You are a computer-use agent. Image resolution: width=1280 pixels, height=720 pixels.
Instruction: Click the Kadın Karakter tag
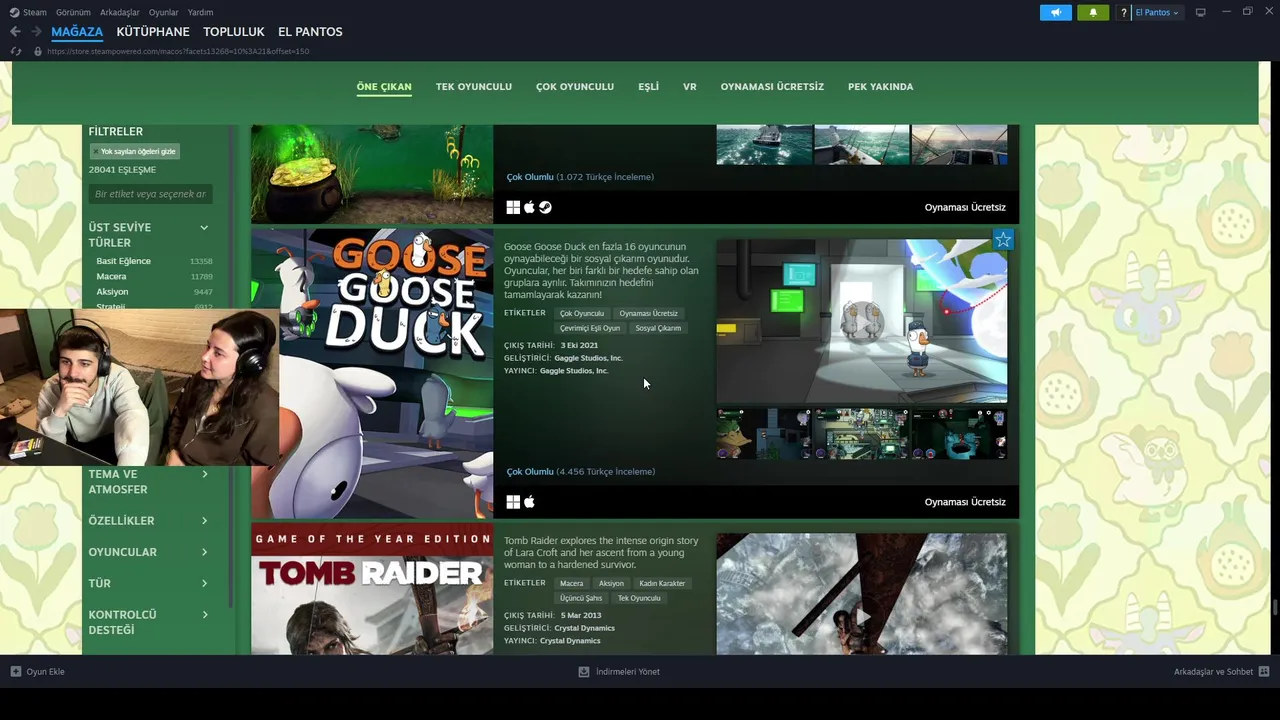pos(662,583)
